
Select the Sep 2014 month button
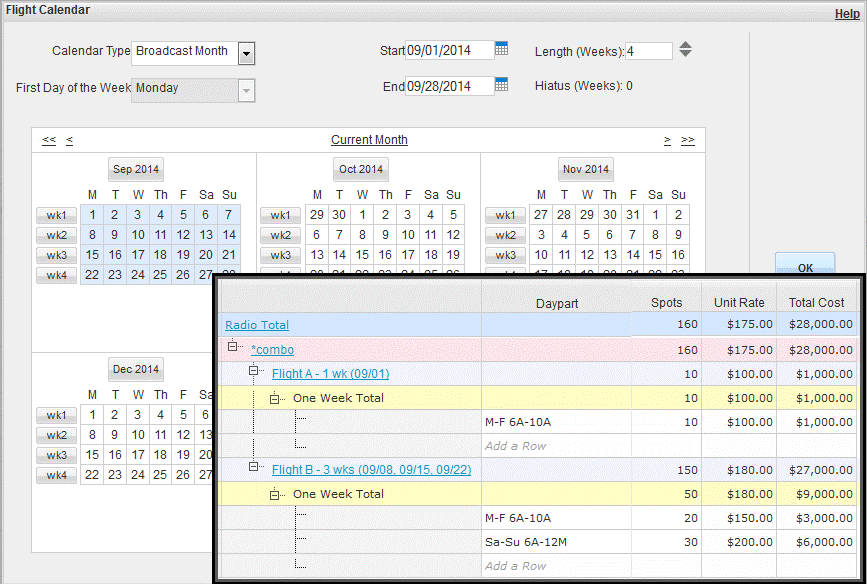click(135, 170)
